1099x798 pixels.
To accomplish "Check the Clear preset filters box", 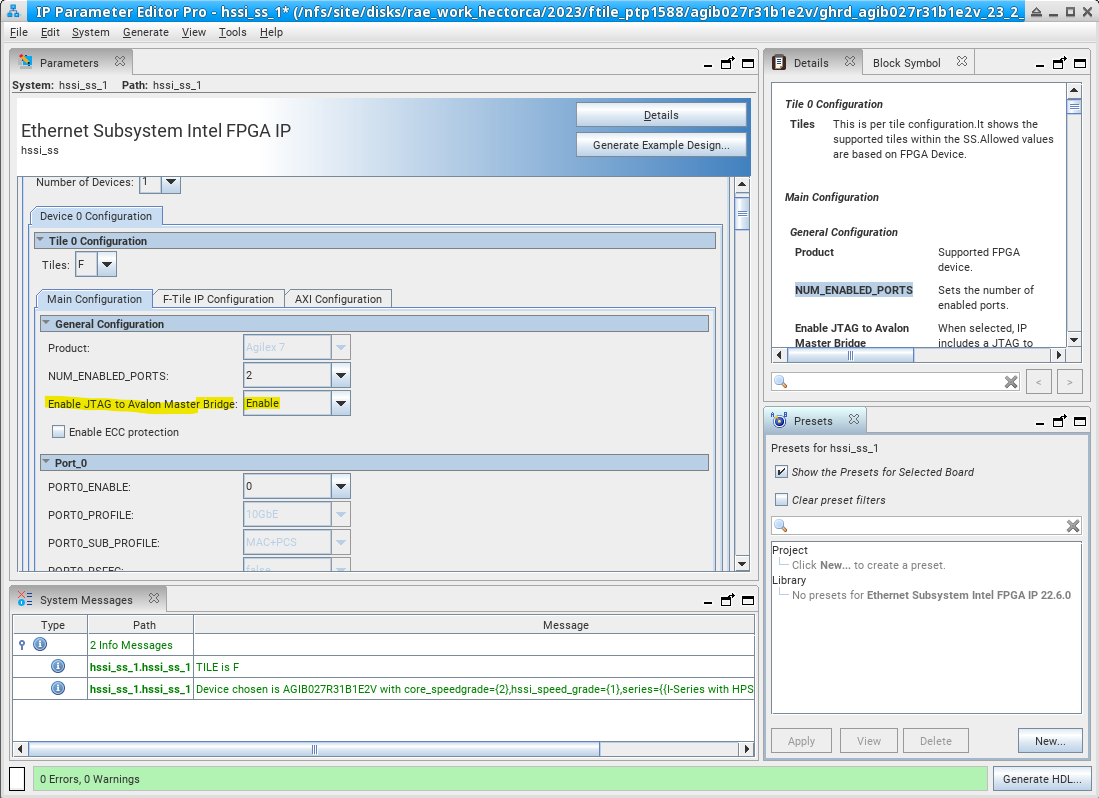I will 781,500.
